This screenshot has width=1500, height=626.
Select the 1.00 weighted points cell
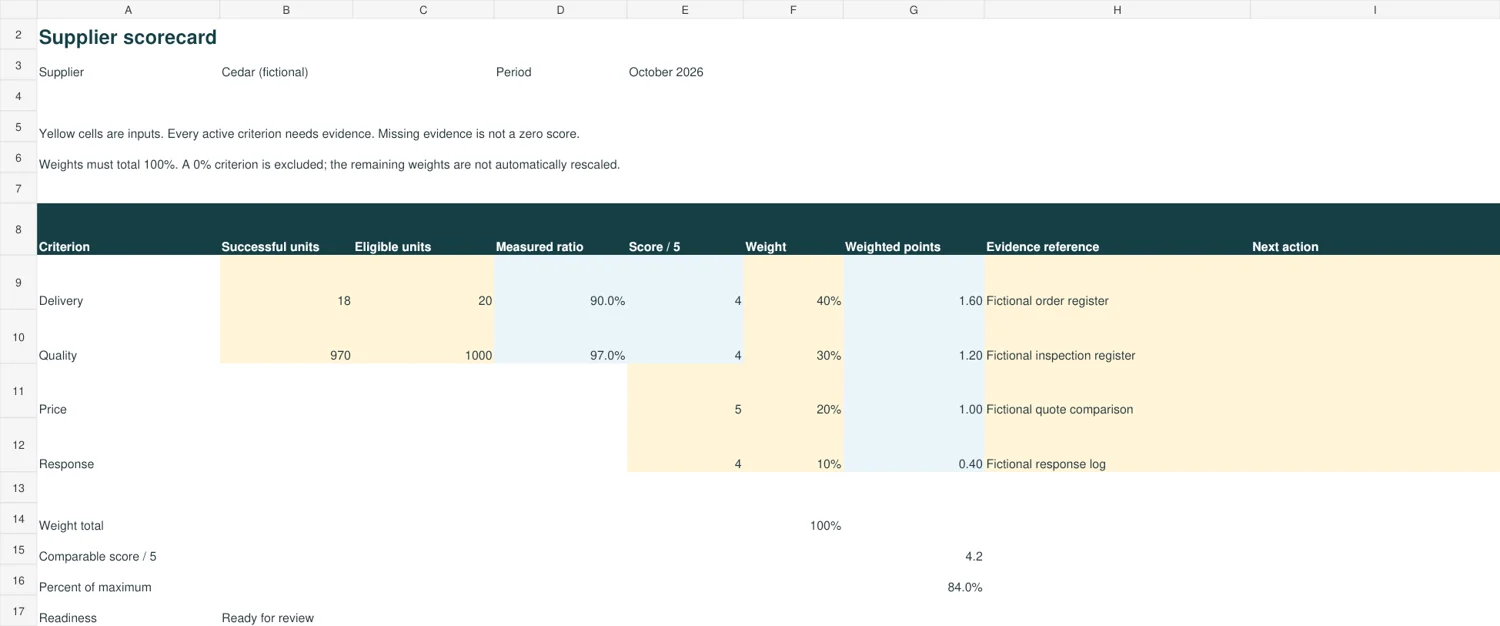[x=913, y=391]
